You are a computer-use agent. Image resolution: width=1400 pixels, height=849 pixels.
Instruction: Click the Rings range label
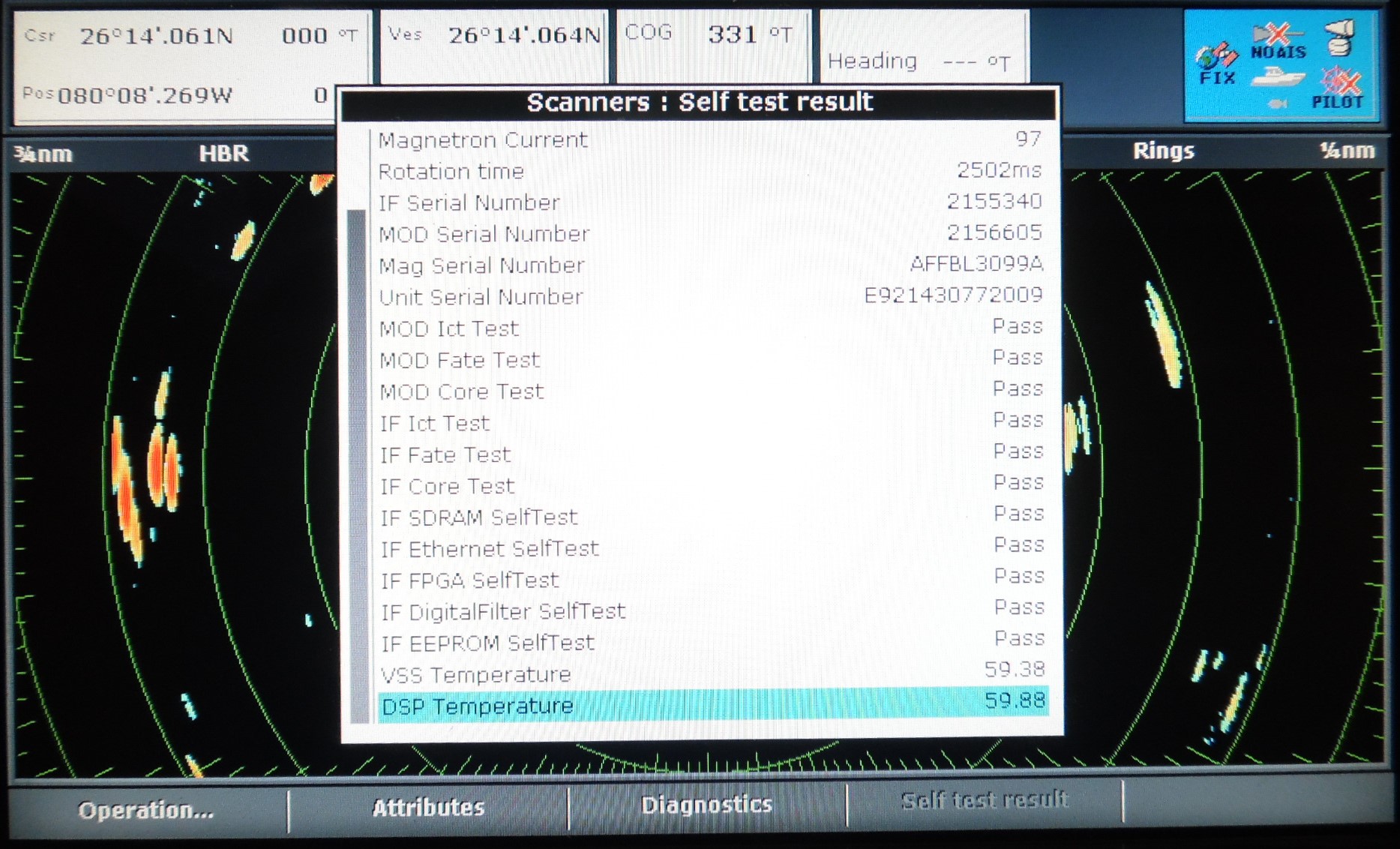click(x=1163, y=151)
